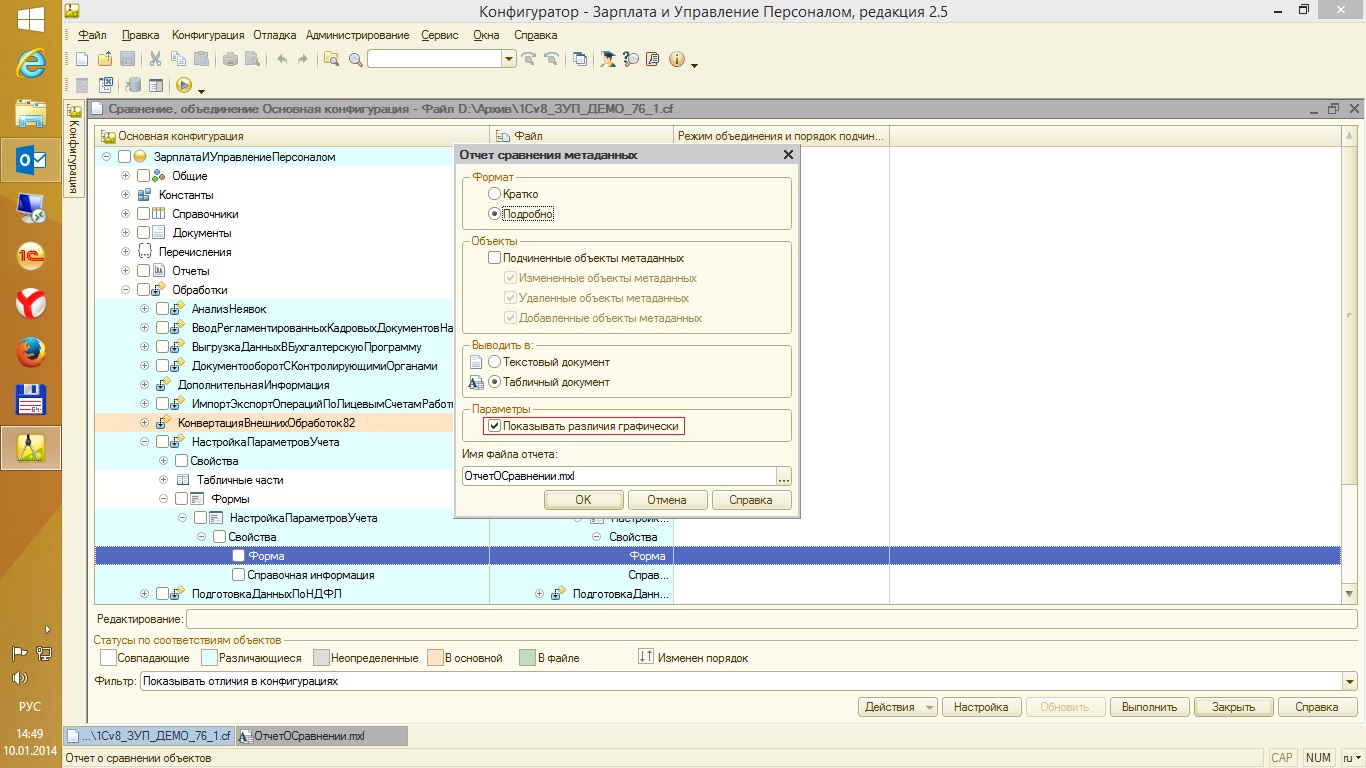Click Start debugging play icon
The height and width of the screenshot is (768, 1366).
(x=184, y=86)
